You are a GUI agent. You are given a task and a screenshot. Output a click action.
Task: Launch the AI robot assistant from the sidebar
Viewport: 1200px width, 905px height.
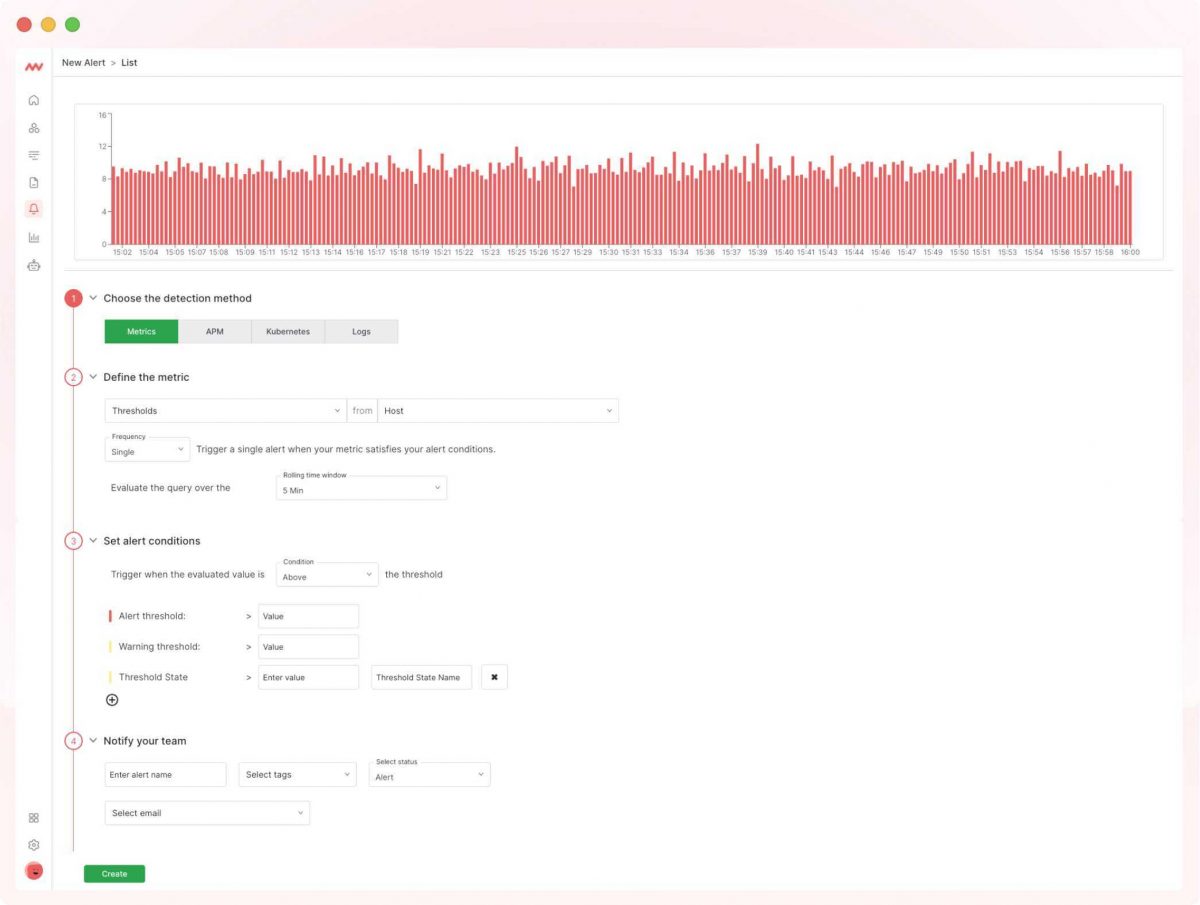coord(34,265)
